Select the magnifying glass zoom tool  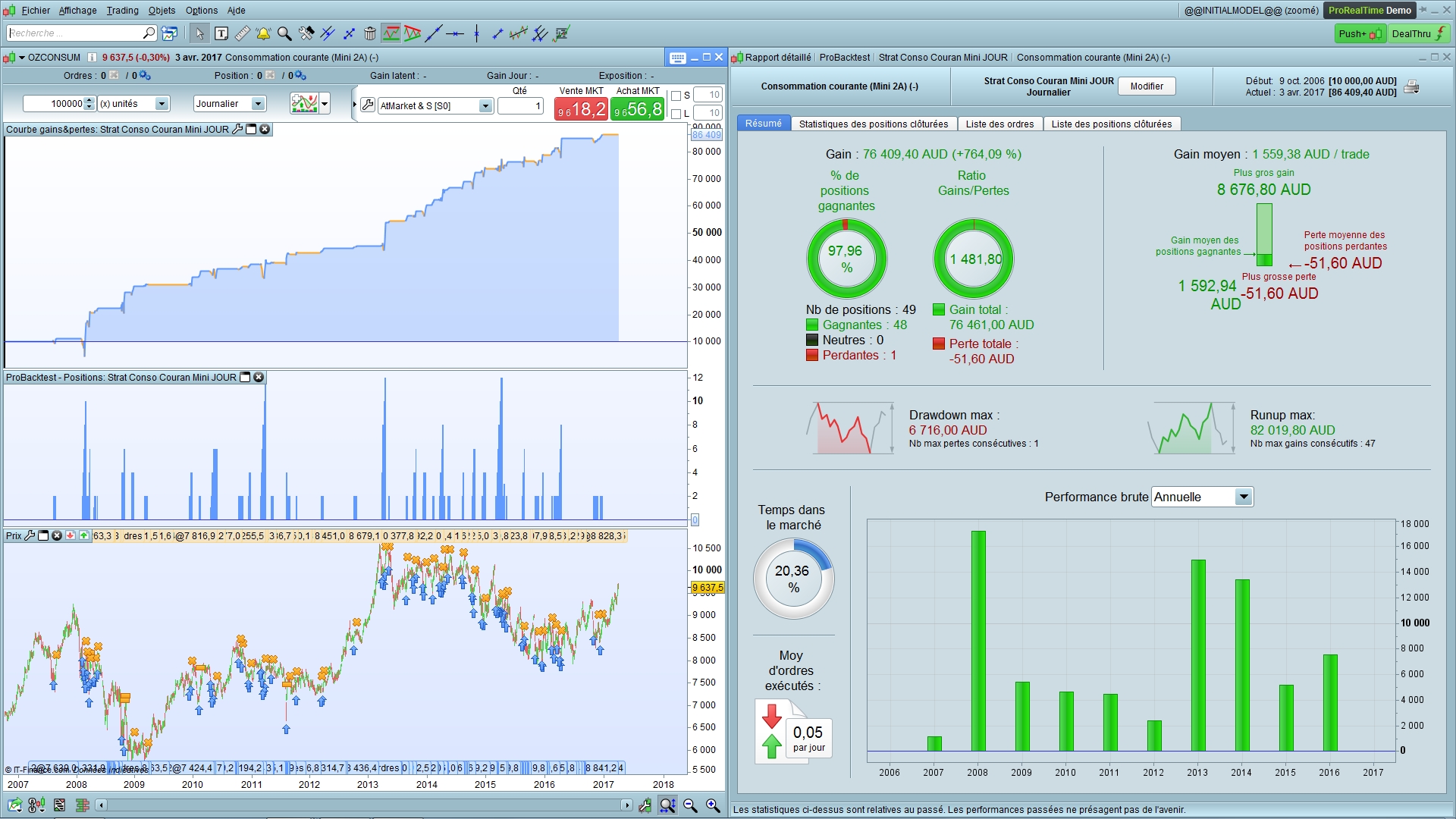pyautogui.click(x=284, y=33)
